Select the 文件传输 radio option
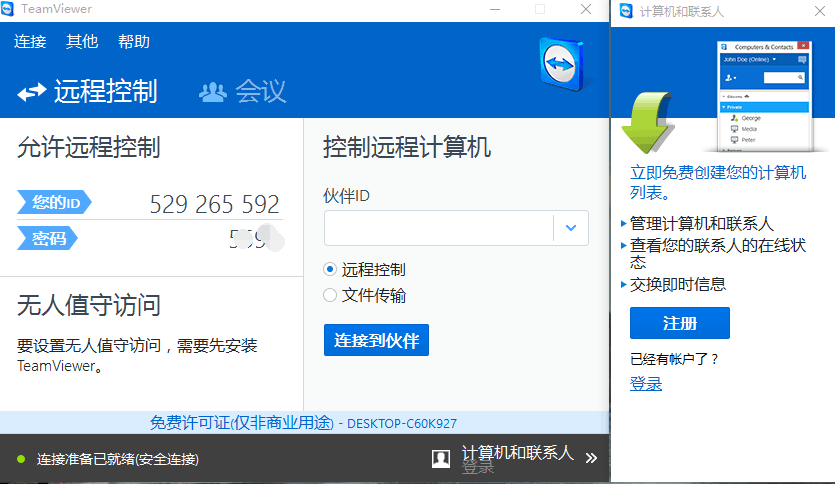 pos(331,295)
